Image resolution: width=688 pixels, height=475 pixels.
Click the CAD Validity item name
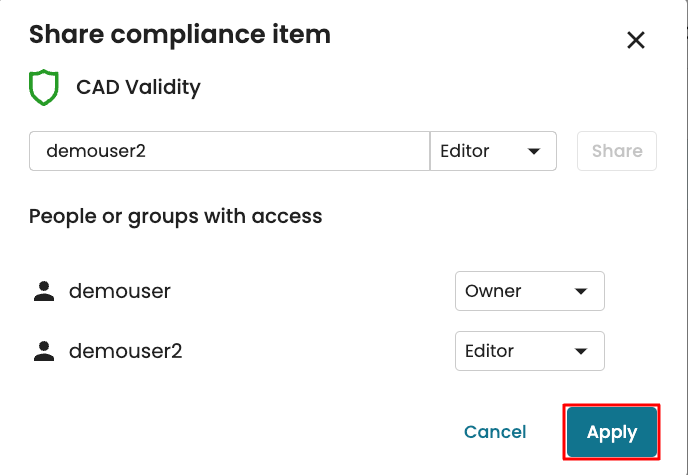139,88
